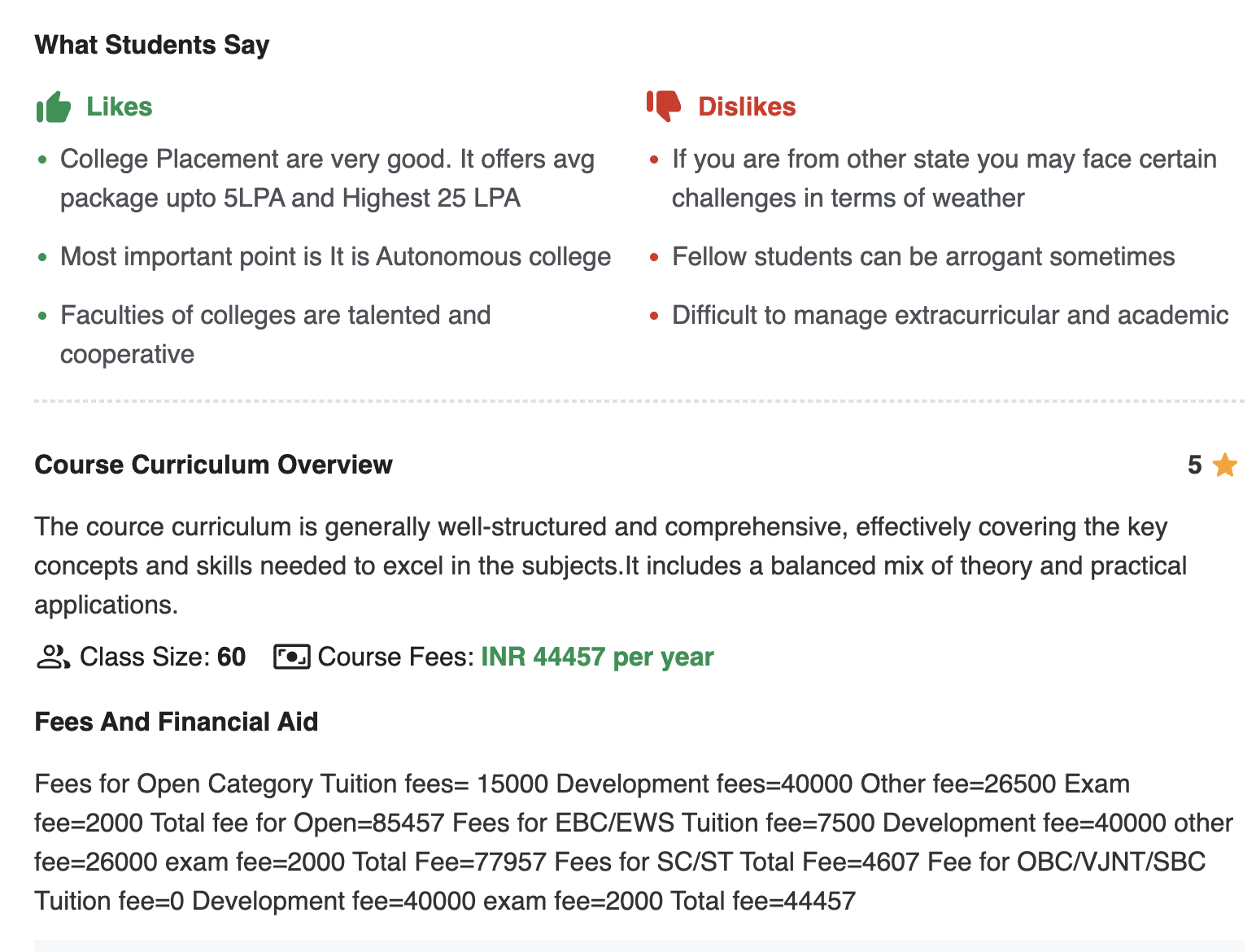
Task: Click the "Course Curriculum Overview" heading
Action: point(213,465)
